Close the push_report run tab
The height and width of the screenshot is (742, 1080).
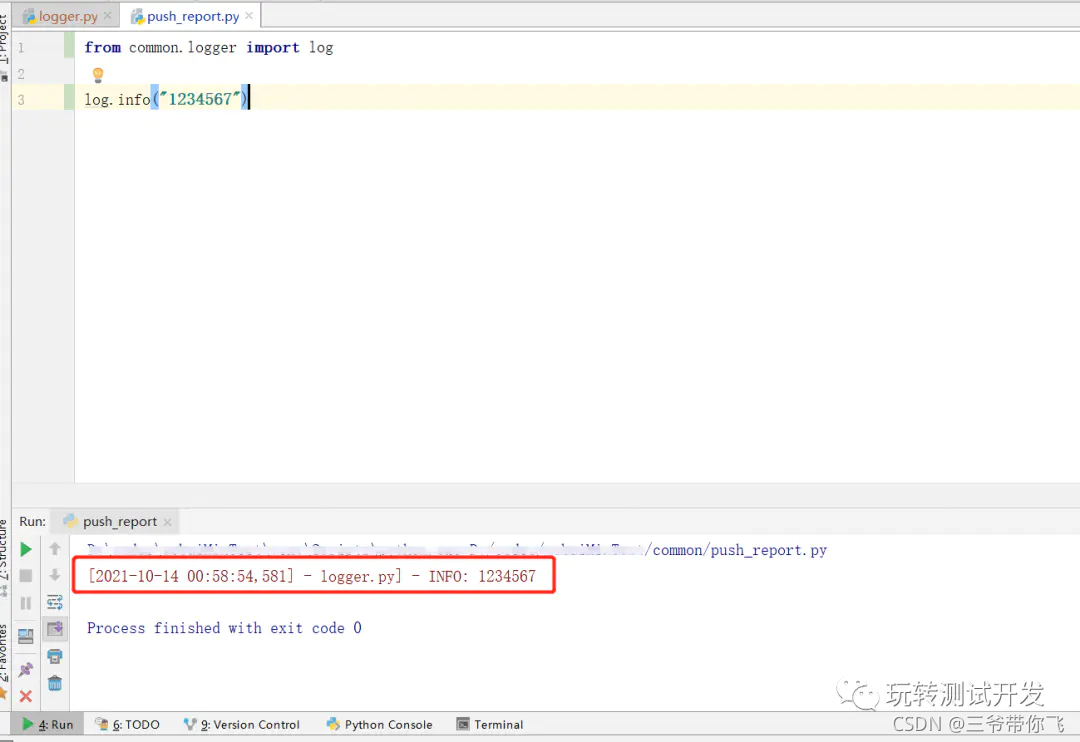tap(167, 522)
